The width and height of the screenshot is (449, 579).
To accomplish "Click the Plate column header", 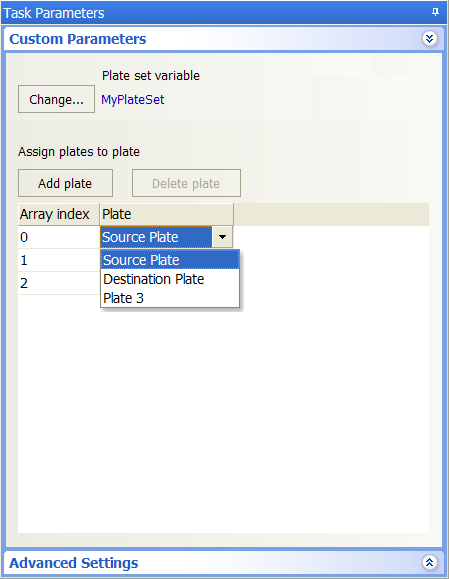I will click(x=167, y=214).
